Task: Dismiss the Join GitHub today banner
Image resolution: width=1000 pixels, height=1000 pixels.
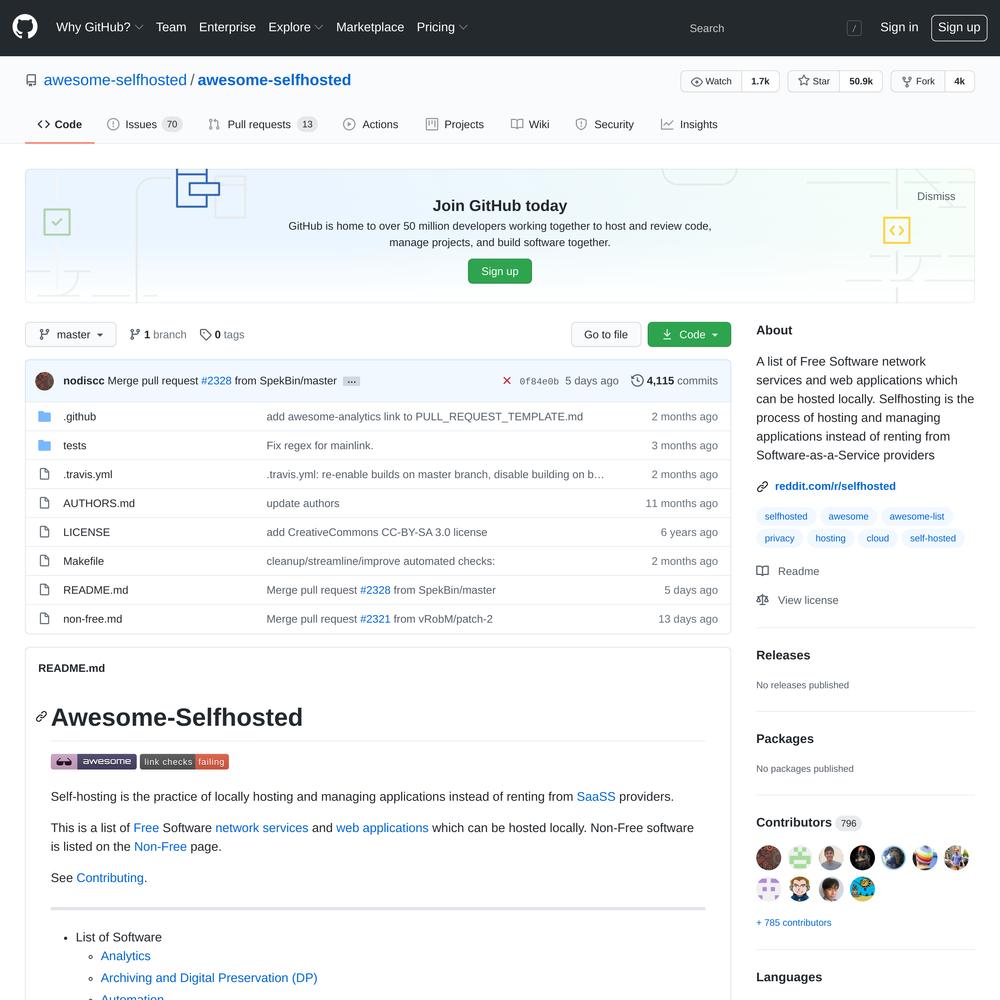Action: (936, 196)
